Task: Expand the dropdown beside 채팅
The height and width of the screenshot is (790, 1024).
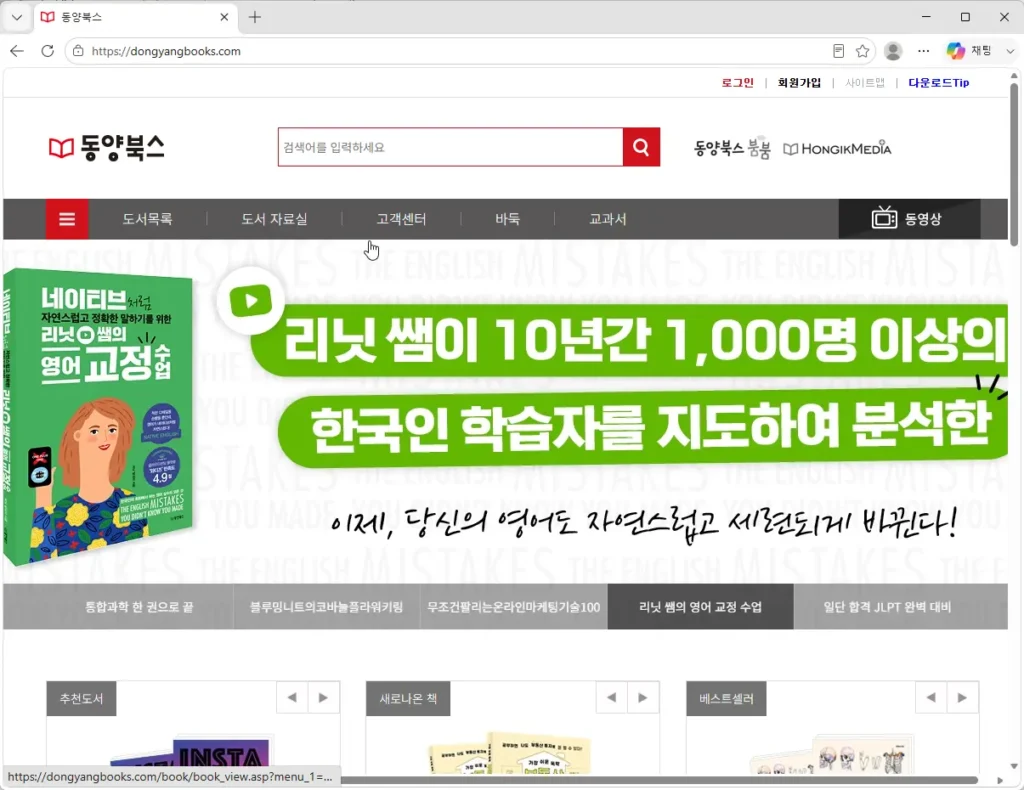Action: point(1010,51)
